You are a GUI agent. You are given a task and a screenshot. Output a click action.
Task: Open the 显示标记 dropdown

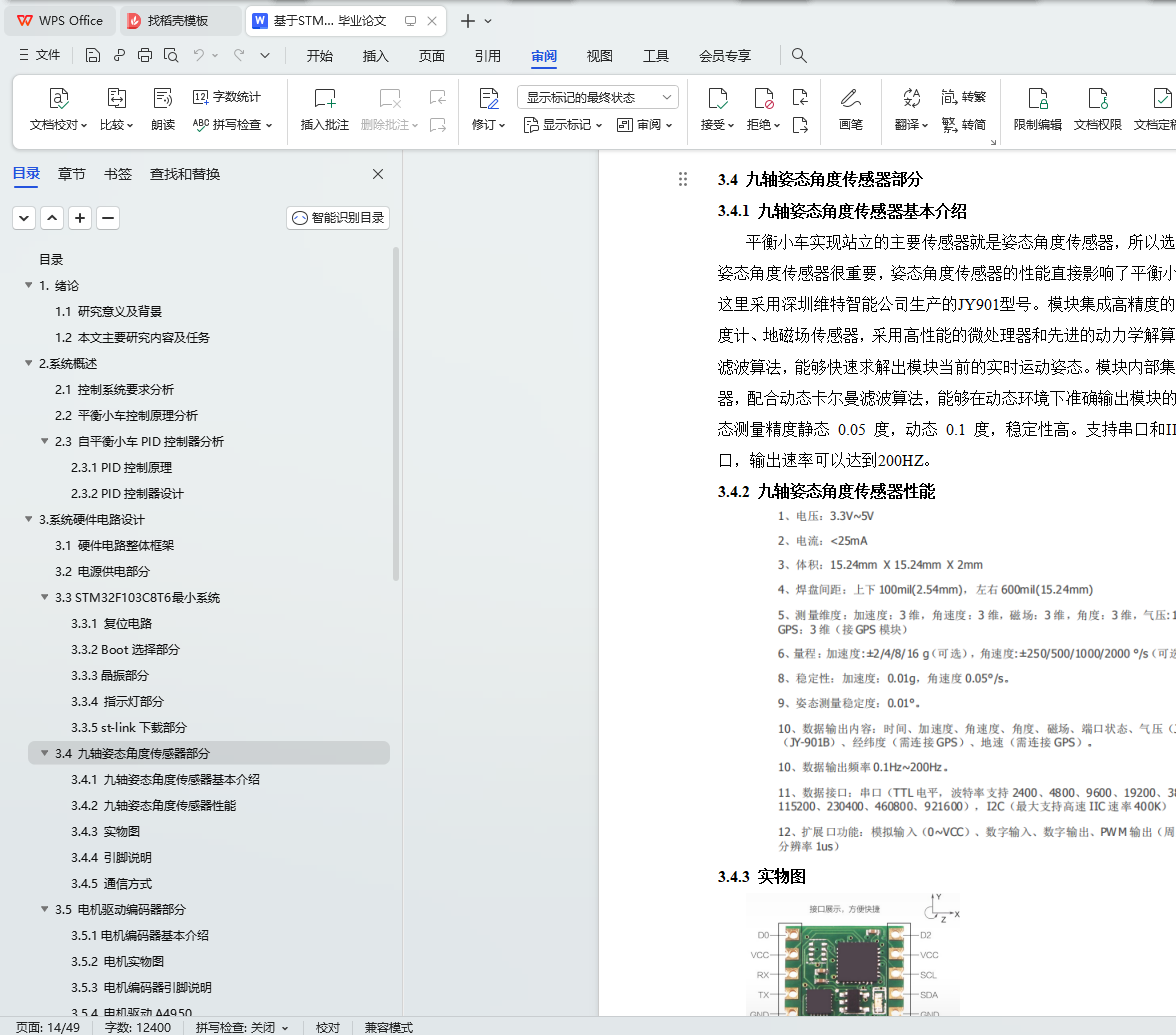coord(562,124)
